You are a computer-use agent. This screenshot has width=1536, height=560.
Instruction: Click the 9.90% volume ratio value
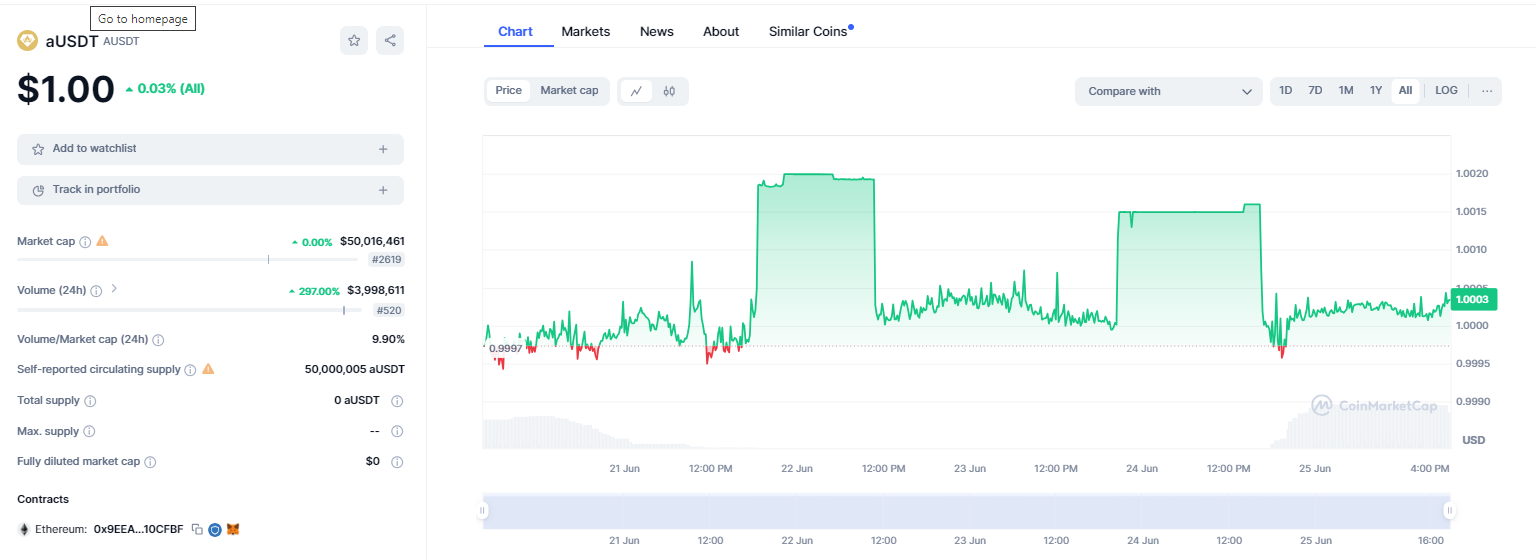pyautogui.click(x=388, y=339)
